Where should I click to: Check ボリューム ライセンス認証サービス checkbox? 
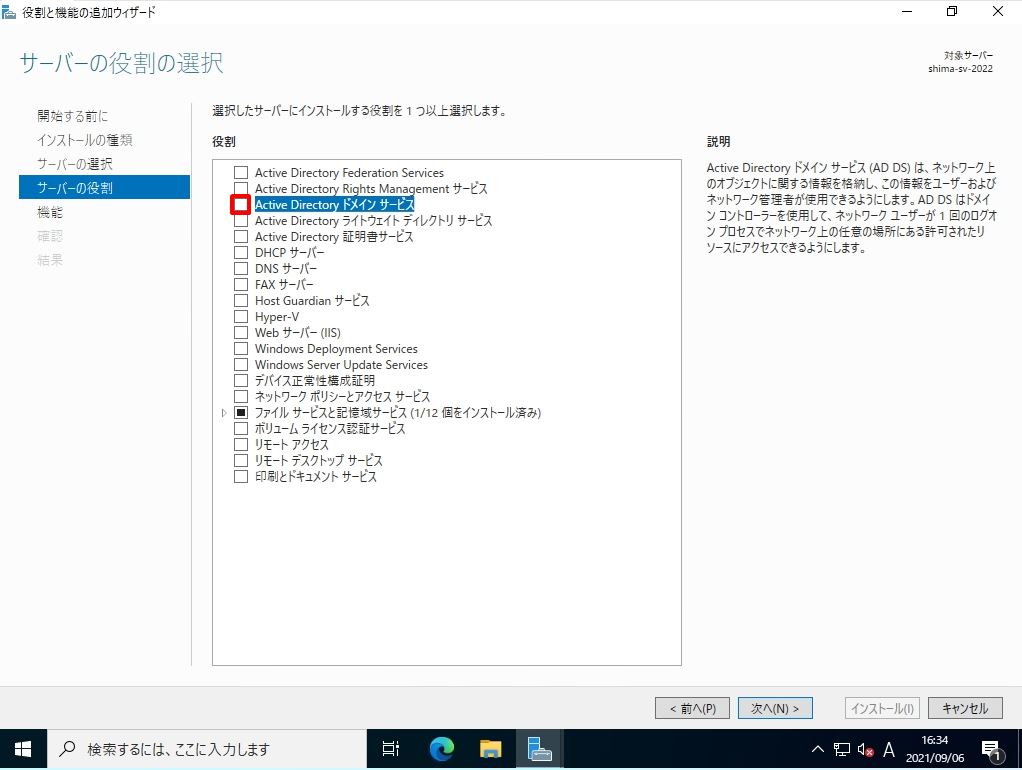(241, 428)
